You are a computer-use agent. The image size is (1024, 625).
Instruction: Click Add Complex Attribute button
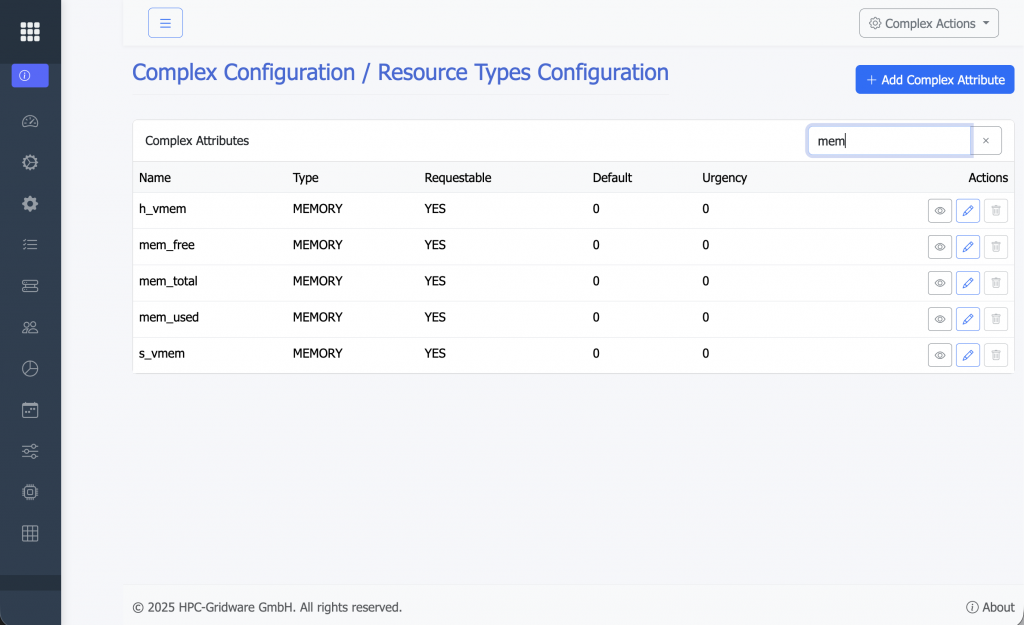pyautogui.click(x=934, y=79)
